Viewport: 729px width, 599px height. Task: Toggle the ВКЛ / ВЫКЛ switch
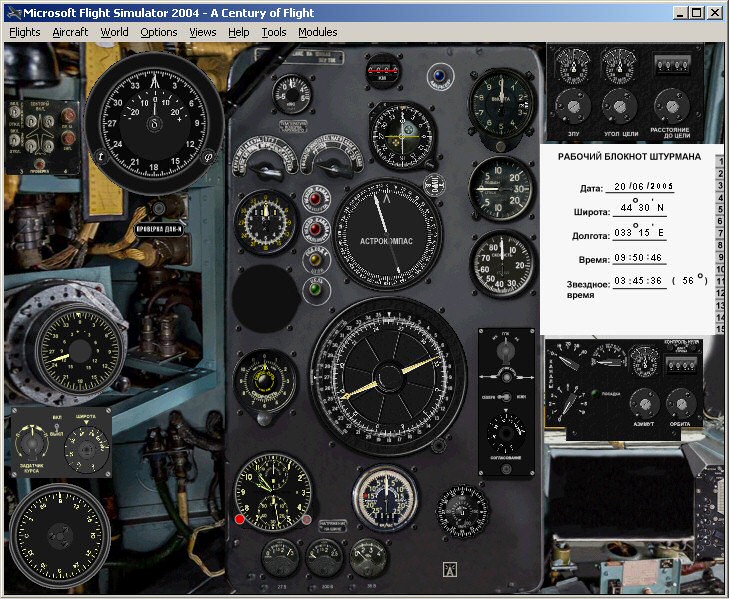pyautogui.click(x=57, y=428)
